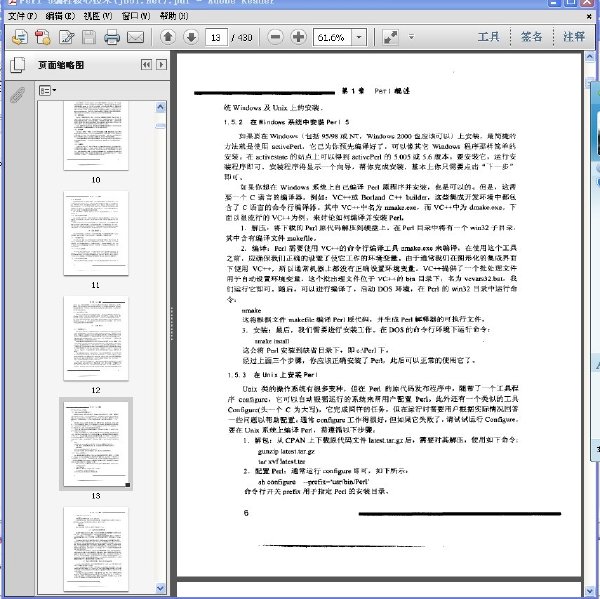
Task: Open the toolbar options small arrow
Action: [x=411, y=37]
